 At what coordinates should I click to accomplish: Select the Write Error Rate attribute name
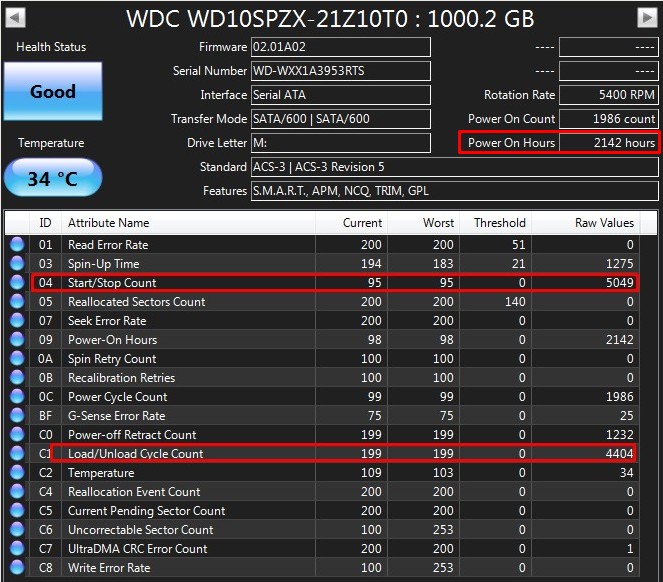109,568
